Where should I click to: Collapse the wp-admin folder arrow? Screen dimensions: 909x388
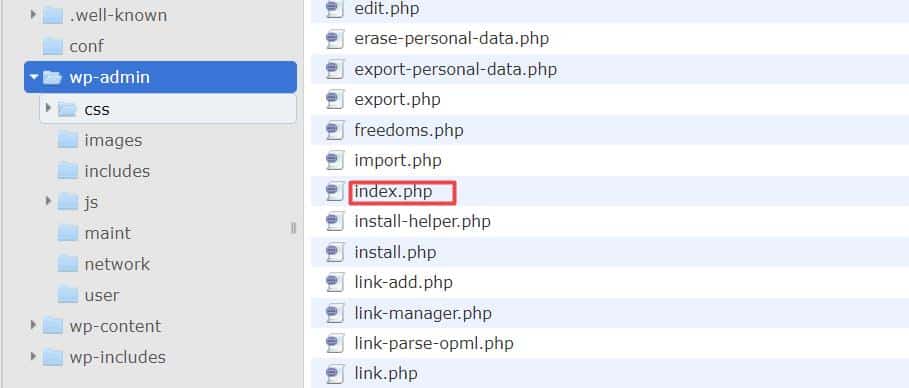click(34, 77)
